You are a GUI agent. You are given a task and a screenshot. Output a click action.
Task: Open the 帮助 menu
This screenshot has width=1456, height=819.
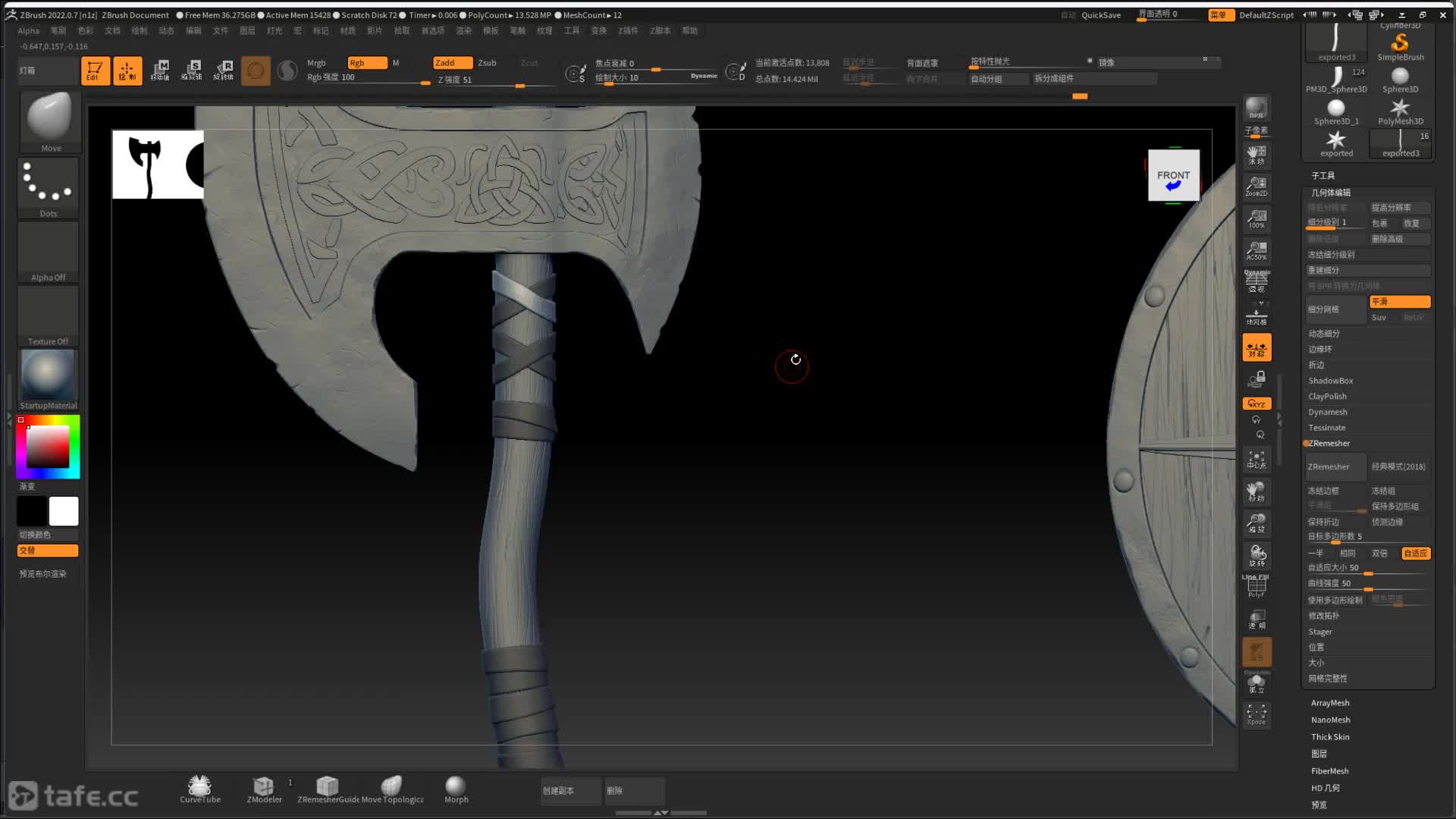[689, 31]
